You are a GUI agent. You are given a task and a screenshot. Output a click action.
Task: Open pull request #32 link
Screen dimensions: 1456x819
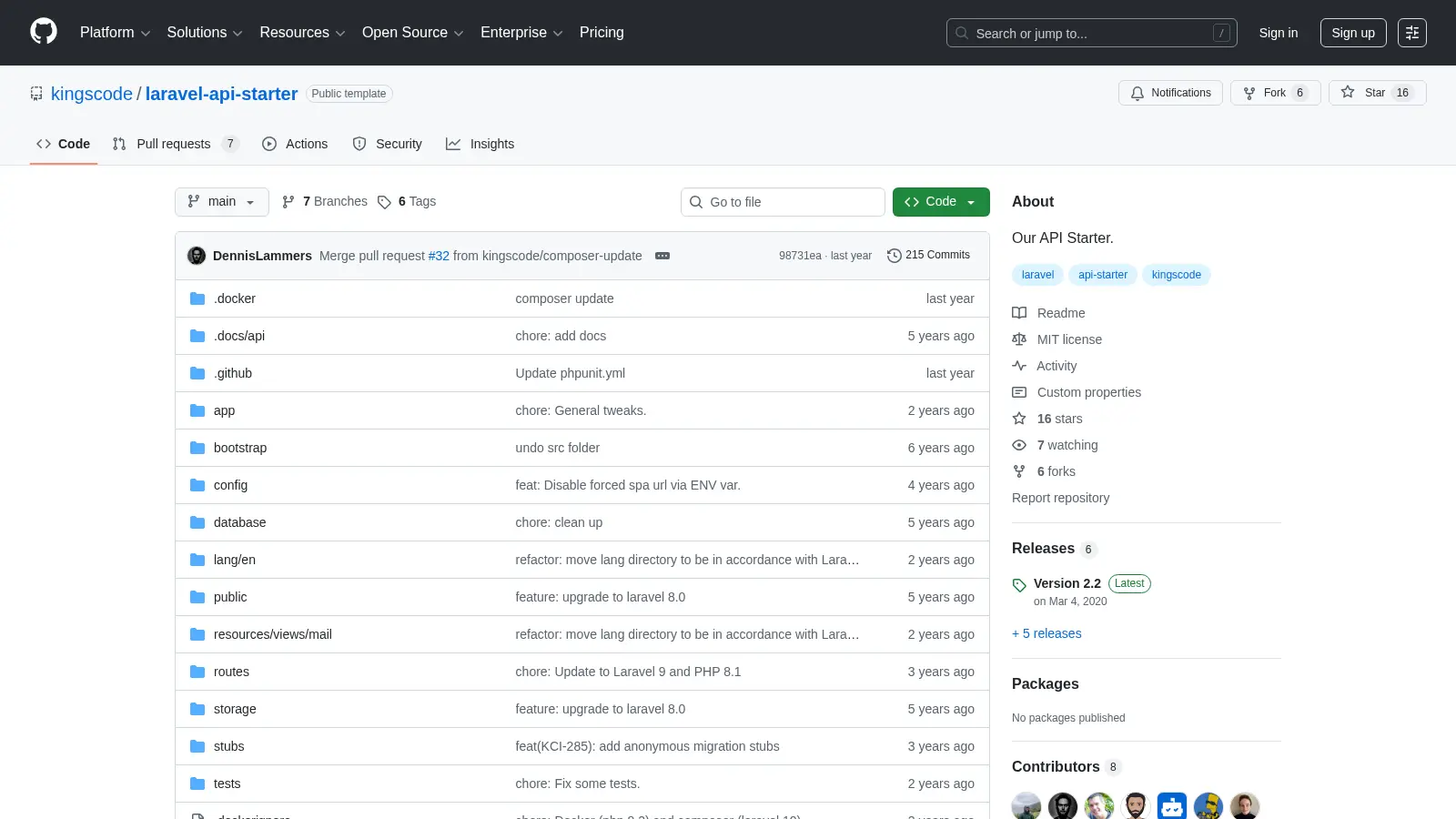pyautogui.click(x=439, y=256)
